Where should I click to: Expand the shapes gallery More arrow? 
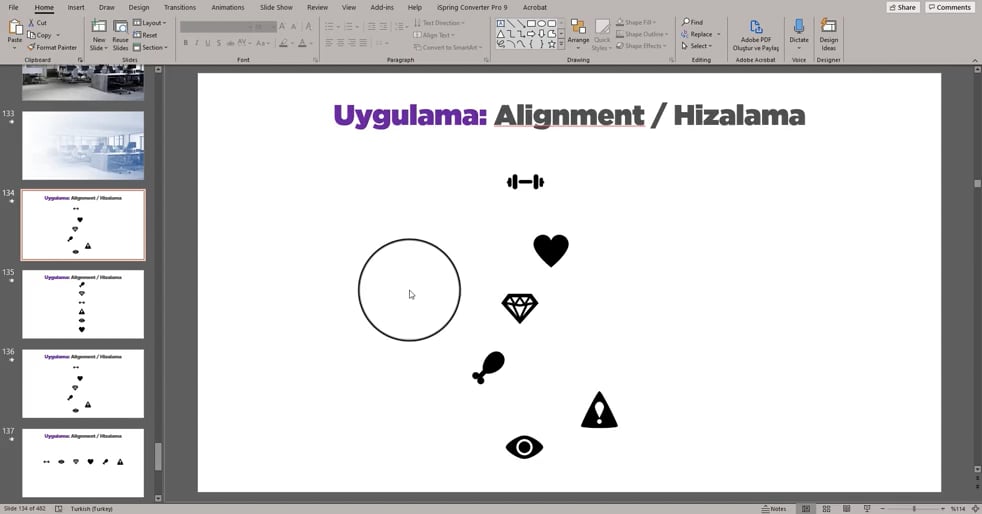pos(561,44)
